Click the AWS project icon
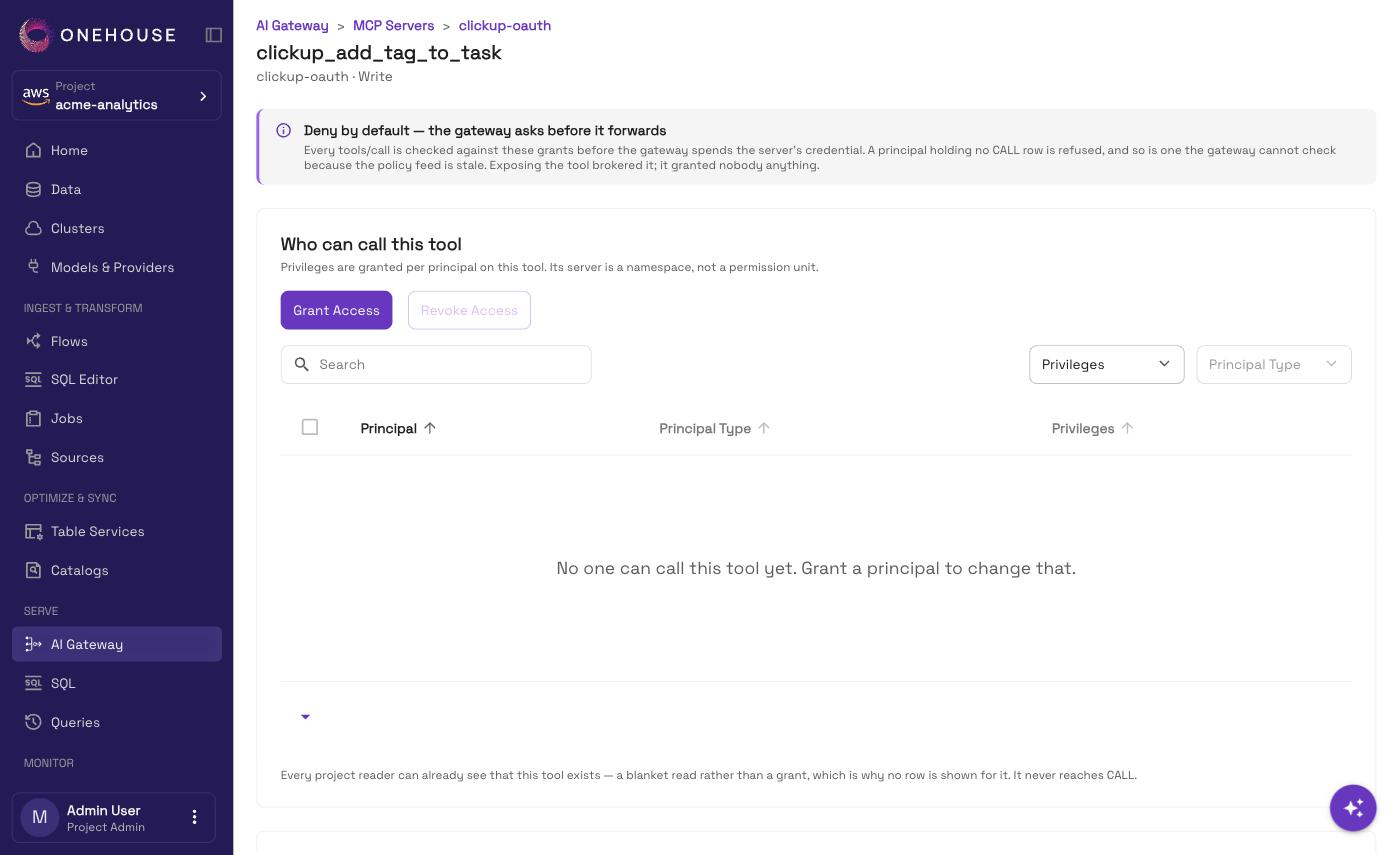 pos(36,95)
